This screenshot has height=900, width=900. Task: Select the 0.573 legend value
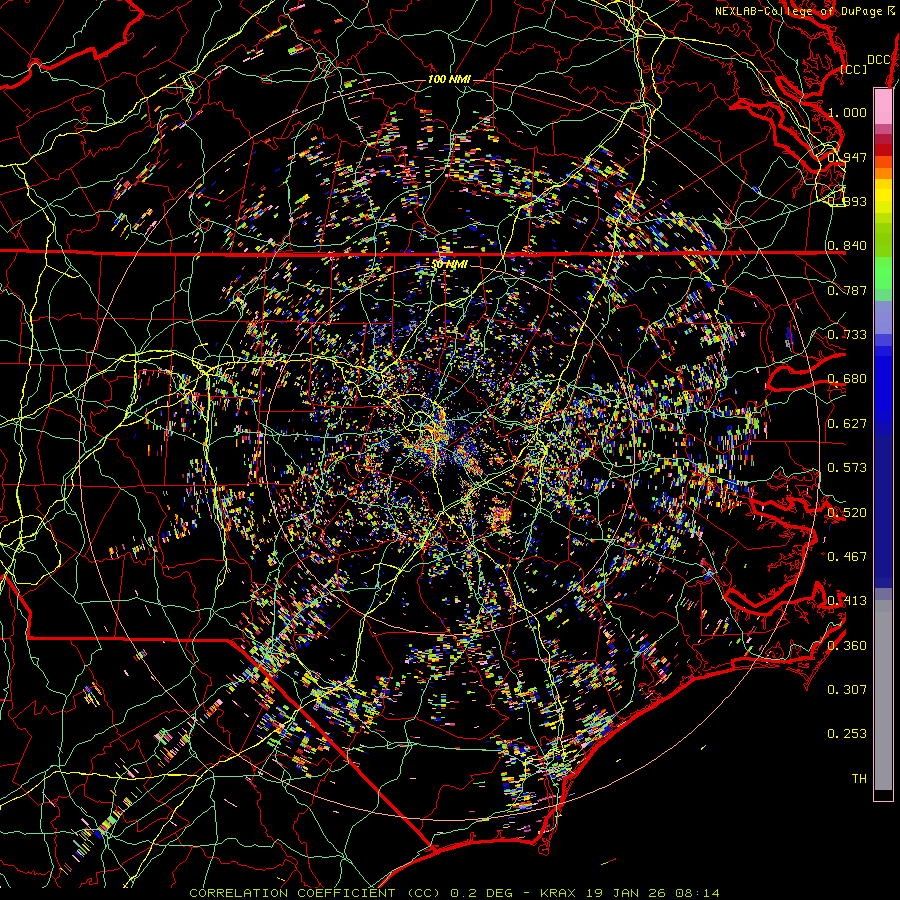coord(847,468)
